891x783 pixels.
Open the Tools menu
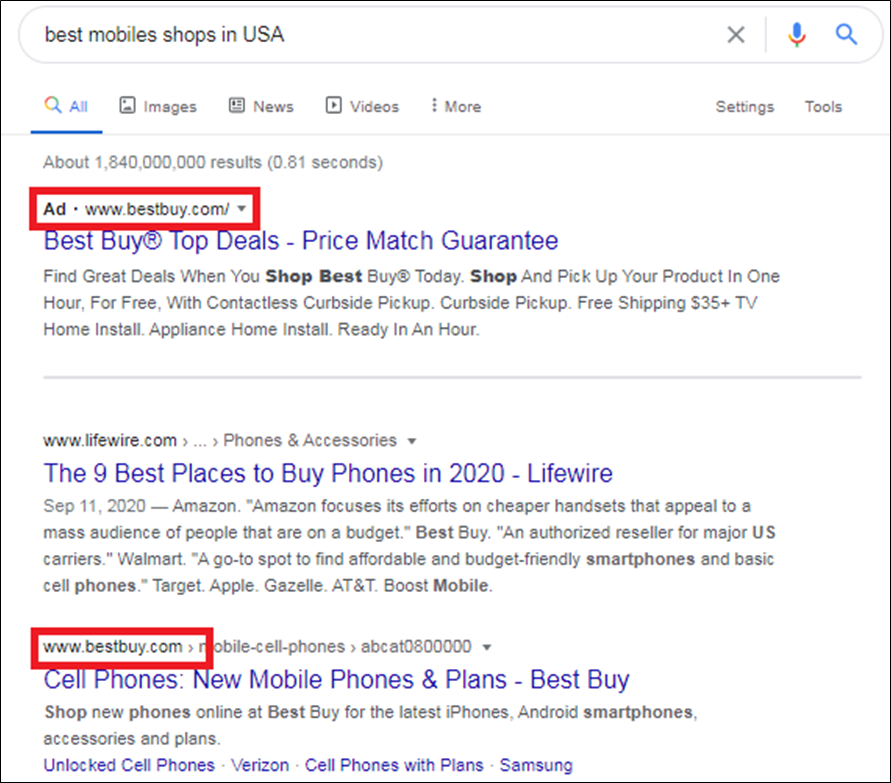click(823, 106)
